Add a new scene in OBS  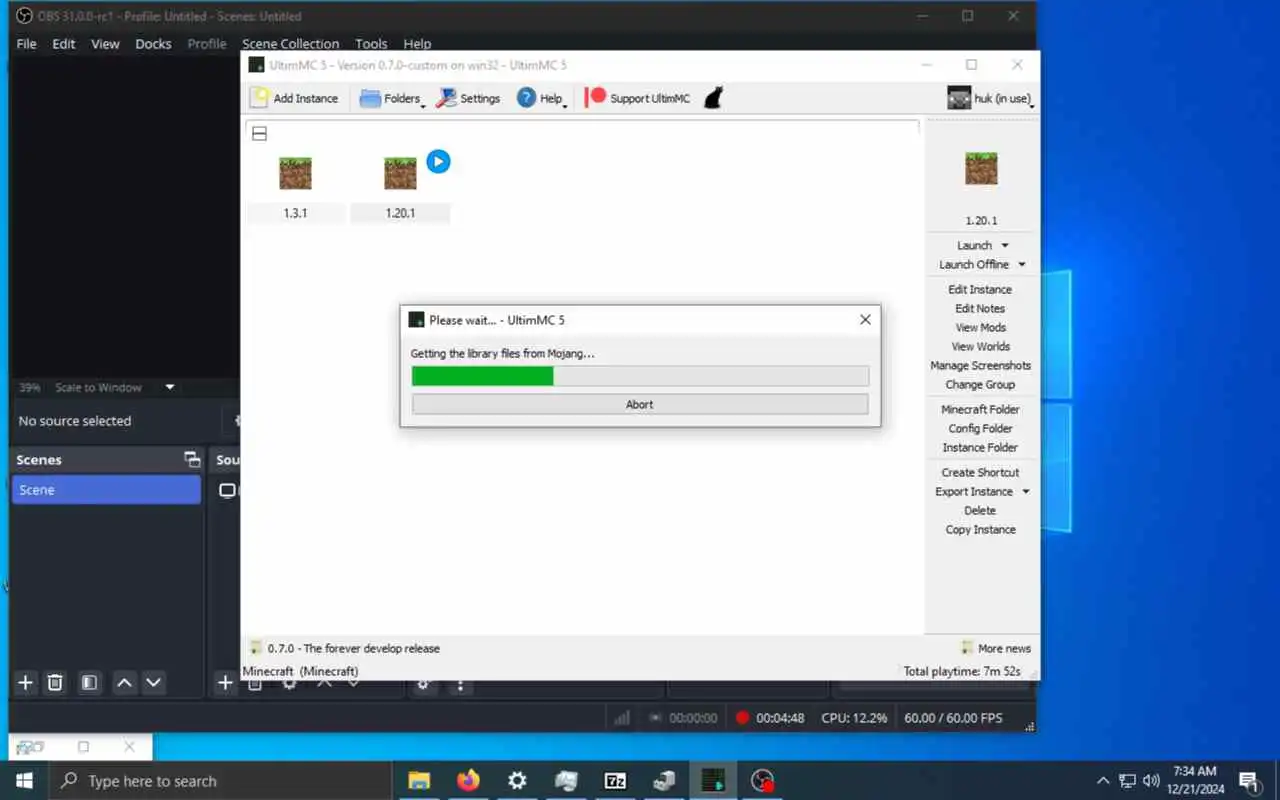tap(26, 682)
